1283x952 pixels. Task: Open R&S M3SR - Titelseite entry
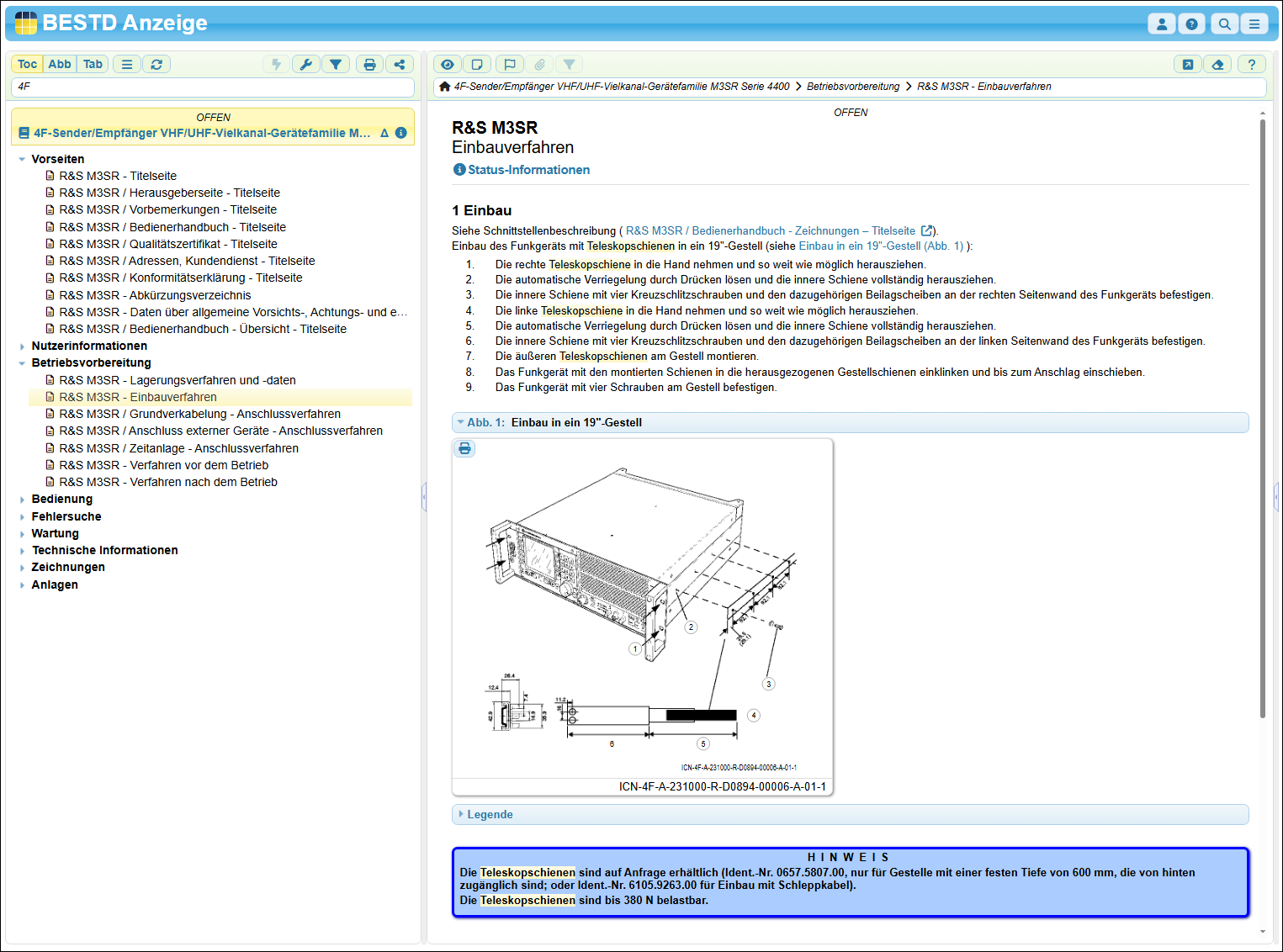(118, 176)
